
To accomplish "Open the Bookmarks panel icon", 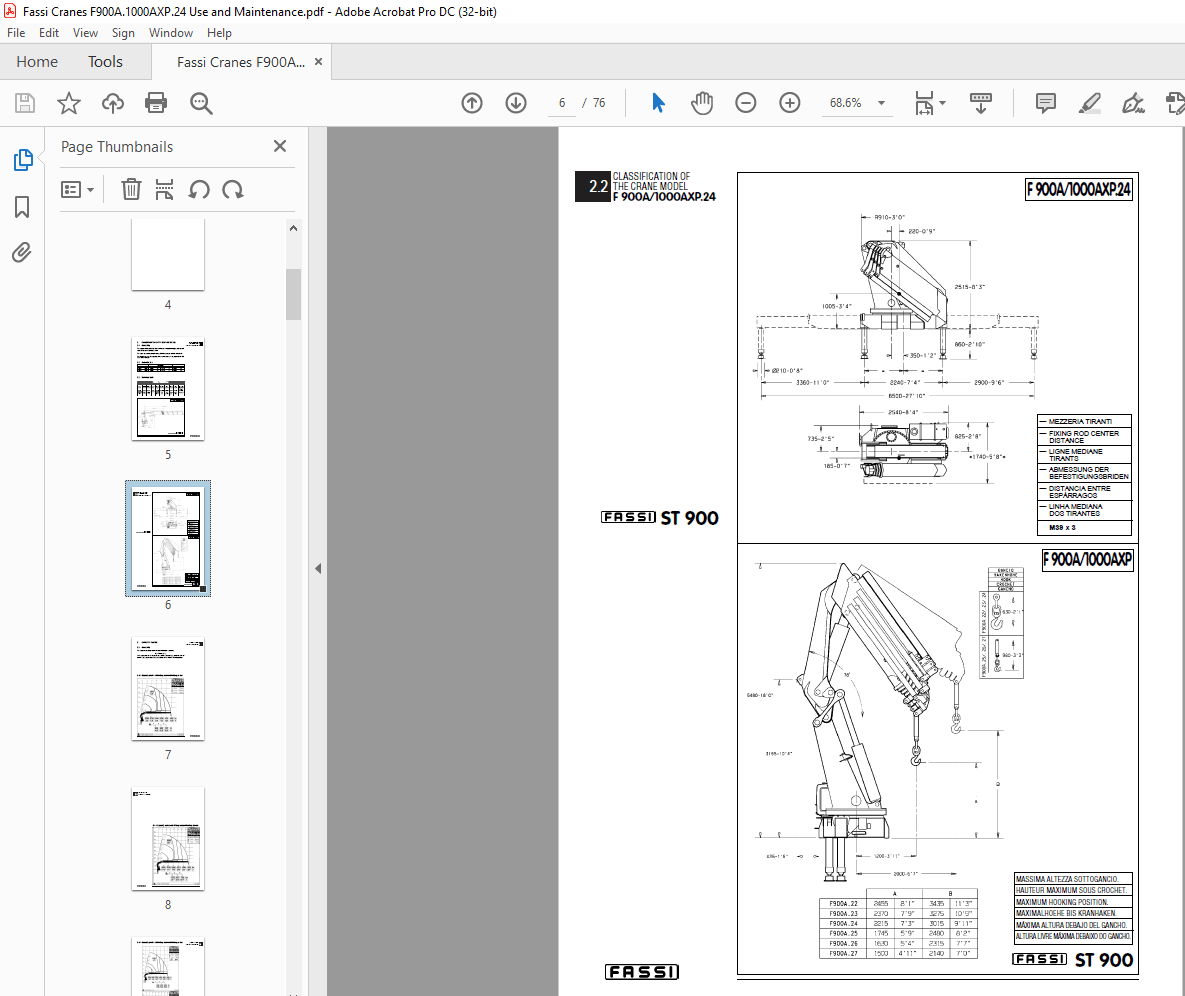I will pyautogui.click(x=21, y=206).
